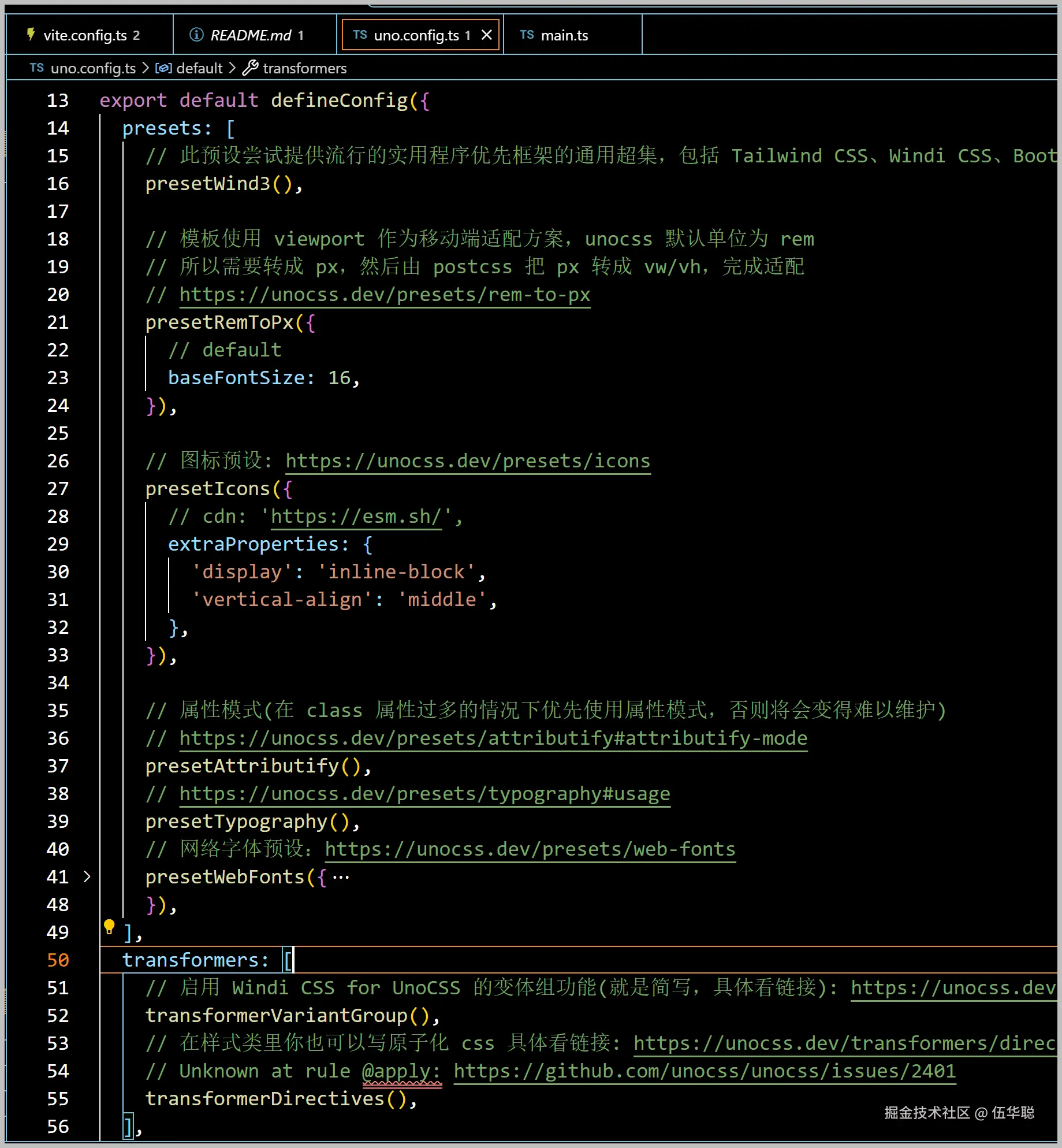Open the typography#usage documentation link
This screenshot has width=1062, height=1148.
click(425, 794)
